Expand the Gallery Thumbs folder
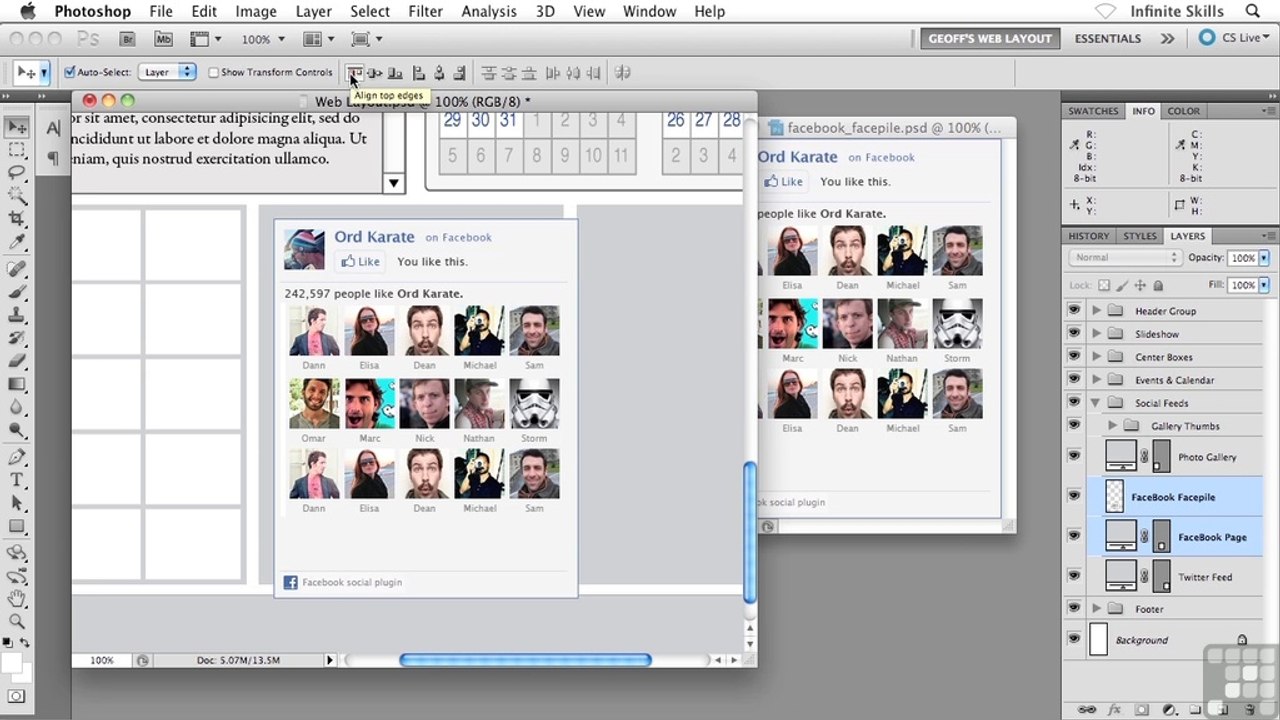The image size is (1280, 720). click(1113, 426)
